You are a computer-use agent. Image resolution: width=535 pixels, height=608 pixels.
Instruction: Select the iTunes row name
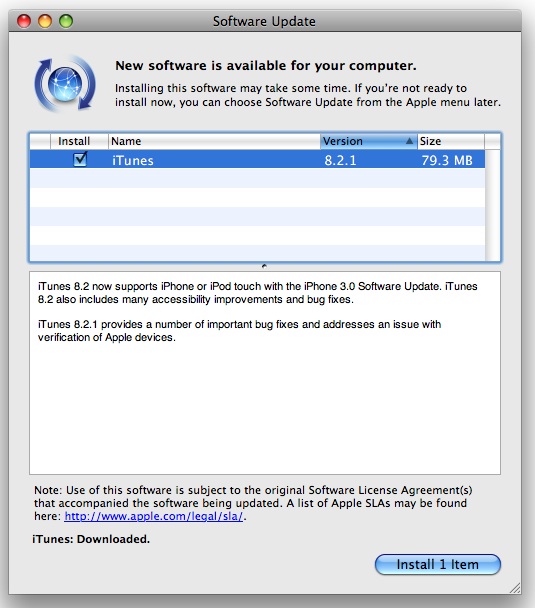tap(133, 160)
